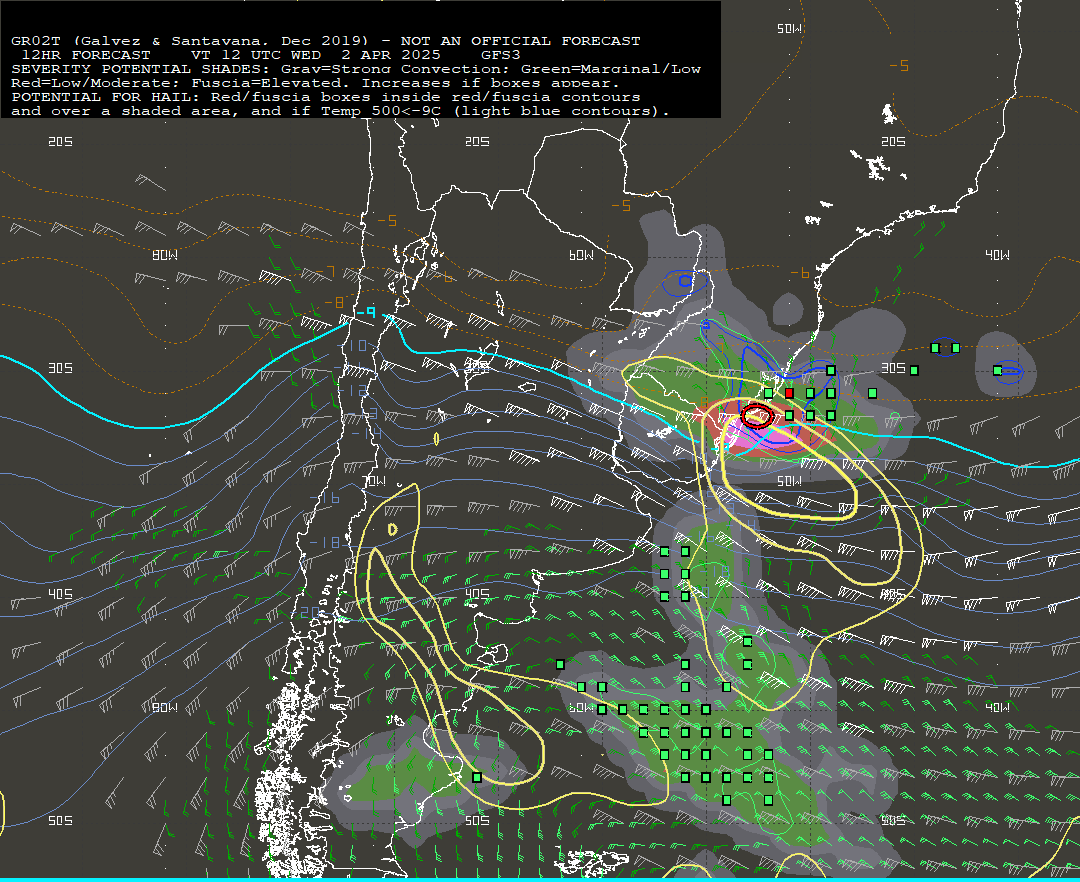Click the leftmost 50S latitude label
This screenshot has height=882, width=1080.
[61, 820]
